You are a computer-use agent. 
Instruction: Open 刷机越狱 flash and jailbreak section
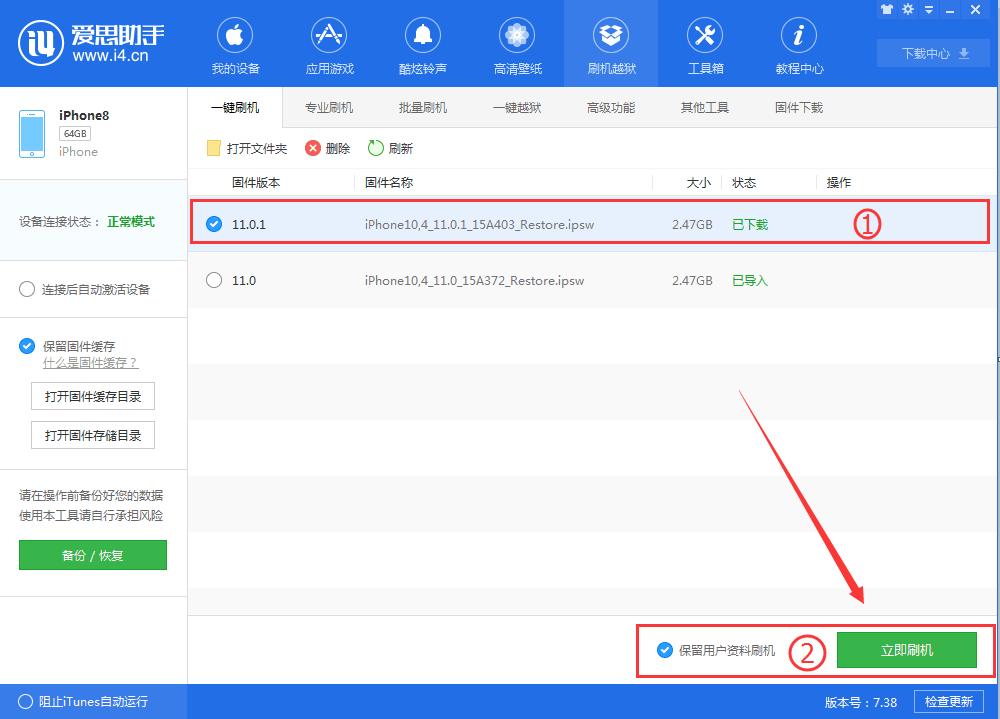tap(611, 45)
